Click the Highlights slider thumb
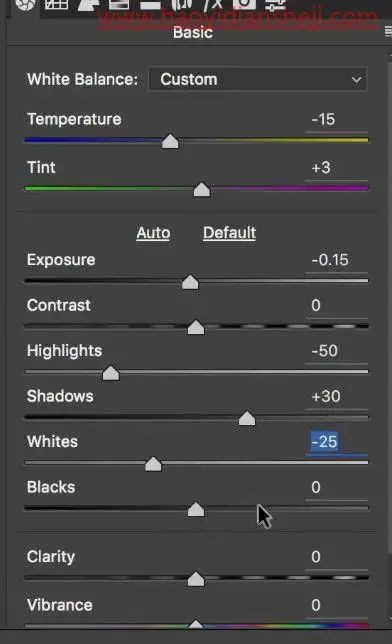Viewport: 392px width, 644px height. pyautogui.click(x=111, y=373)
